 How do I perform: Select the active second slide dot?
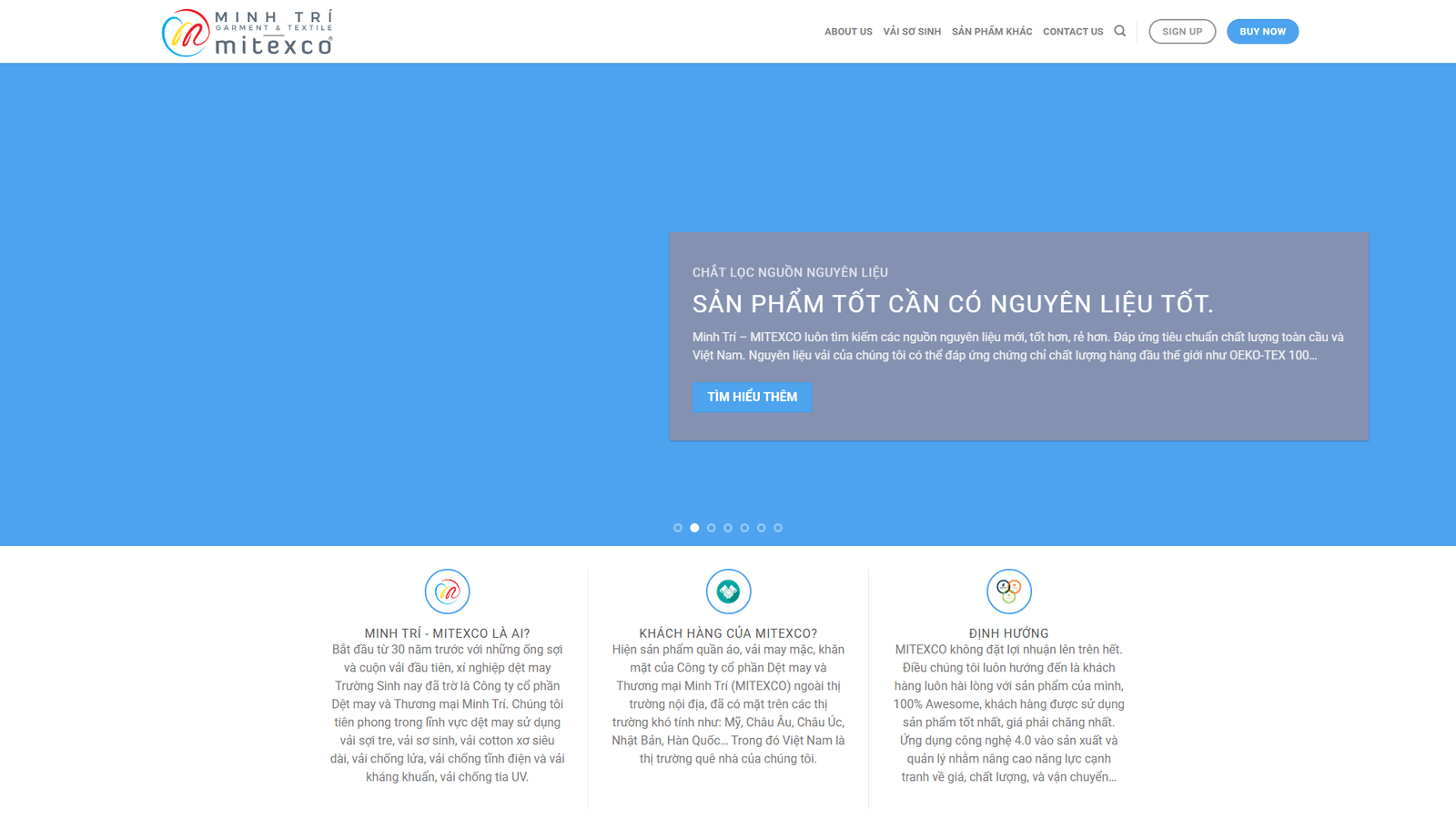(x=694, y=528)
